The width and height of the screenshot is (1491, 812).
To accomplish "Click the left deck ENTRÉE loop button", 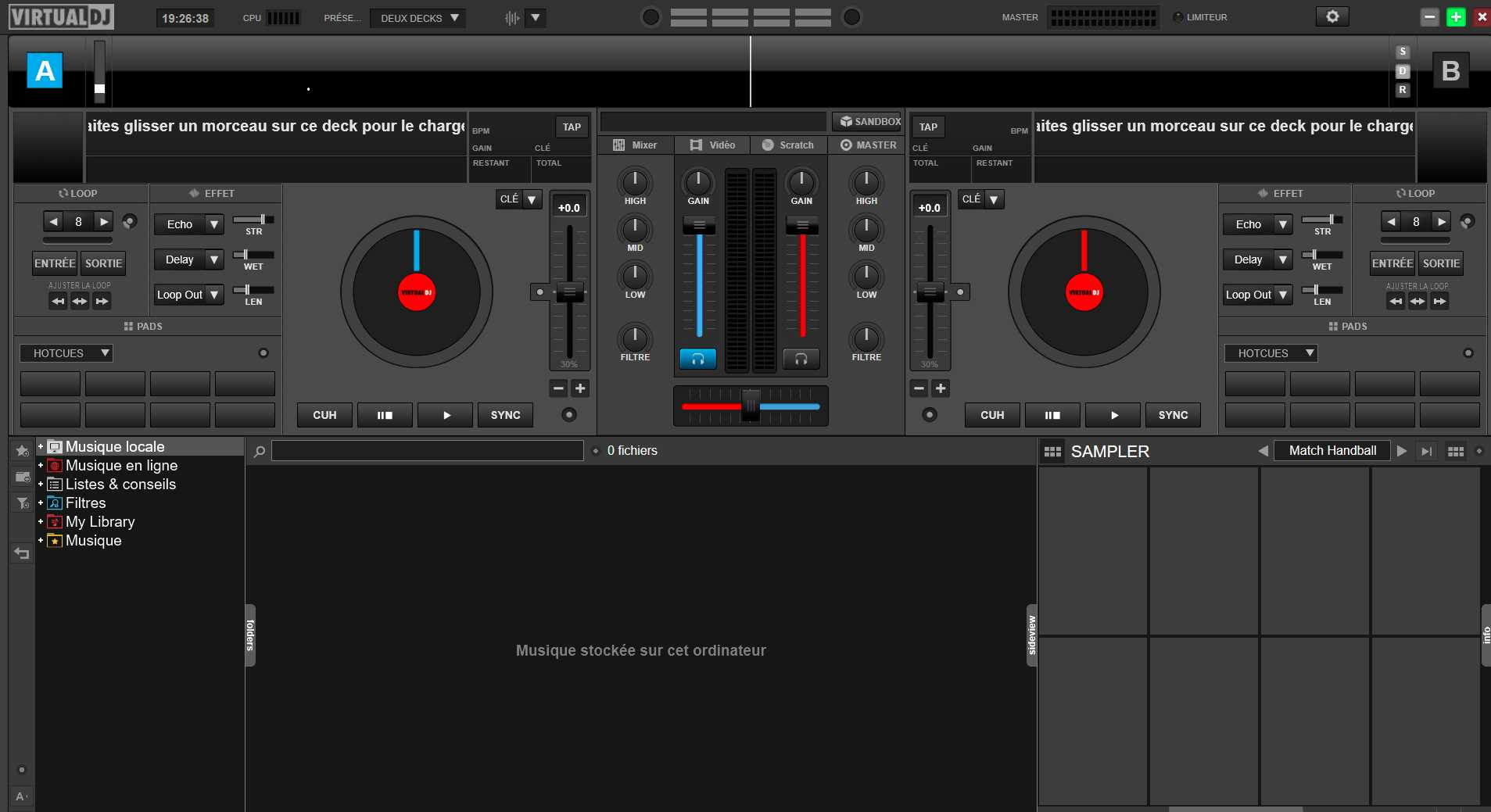I will point(55,263).
